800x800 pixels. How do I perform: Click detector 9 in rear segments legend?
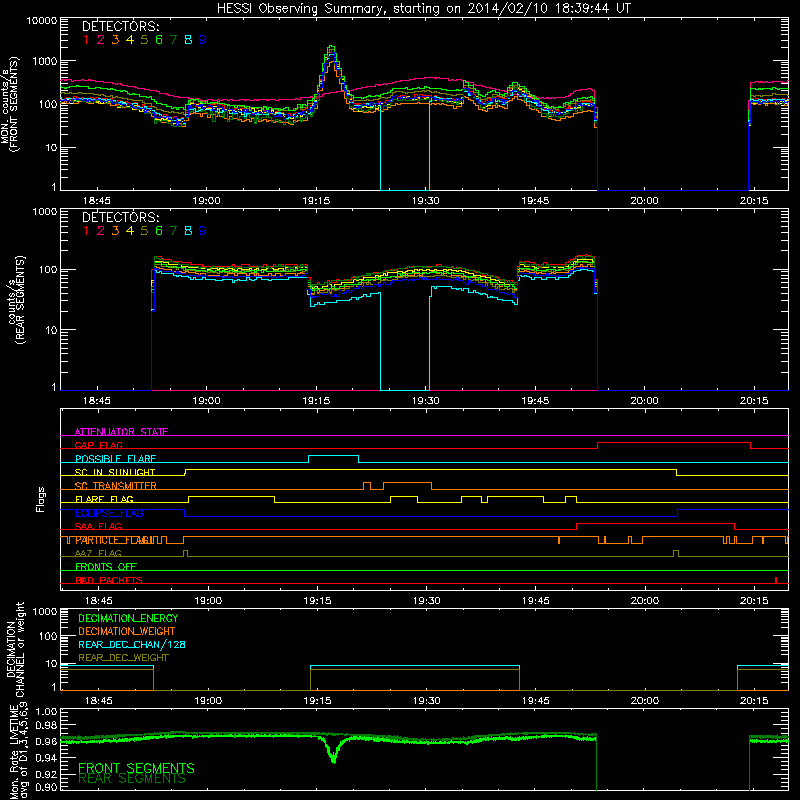click(203, 231)
